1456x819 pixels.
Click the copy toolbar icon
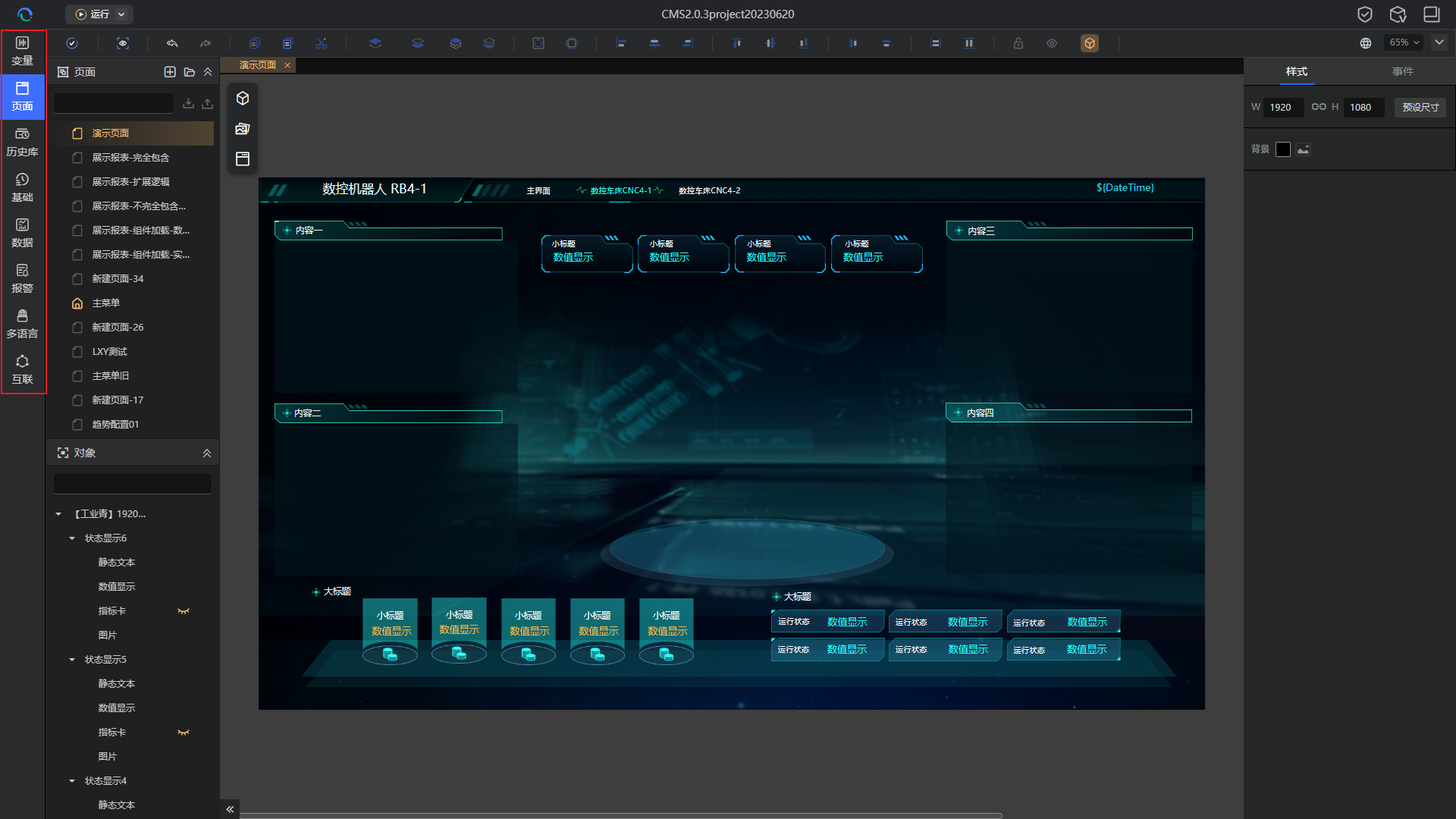point(255,43)
